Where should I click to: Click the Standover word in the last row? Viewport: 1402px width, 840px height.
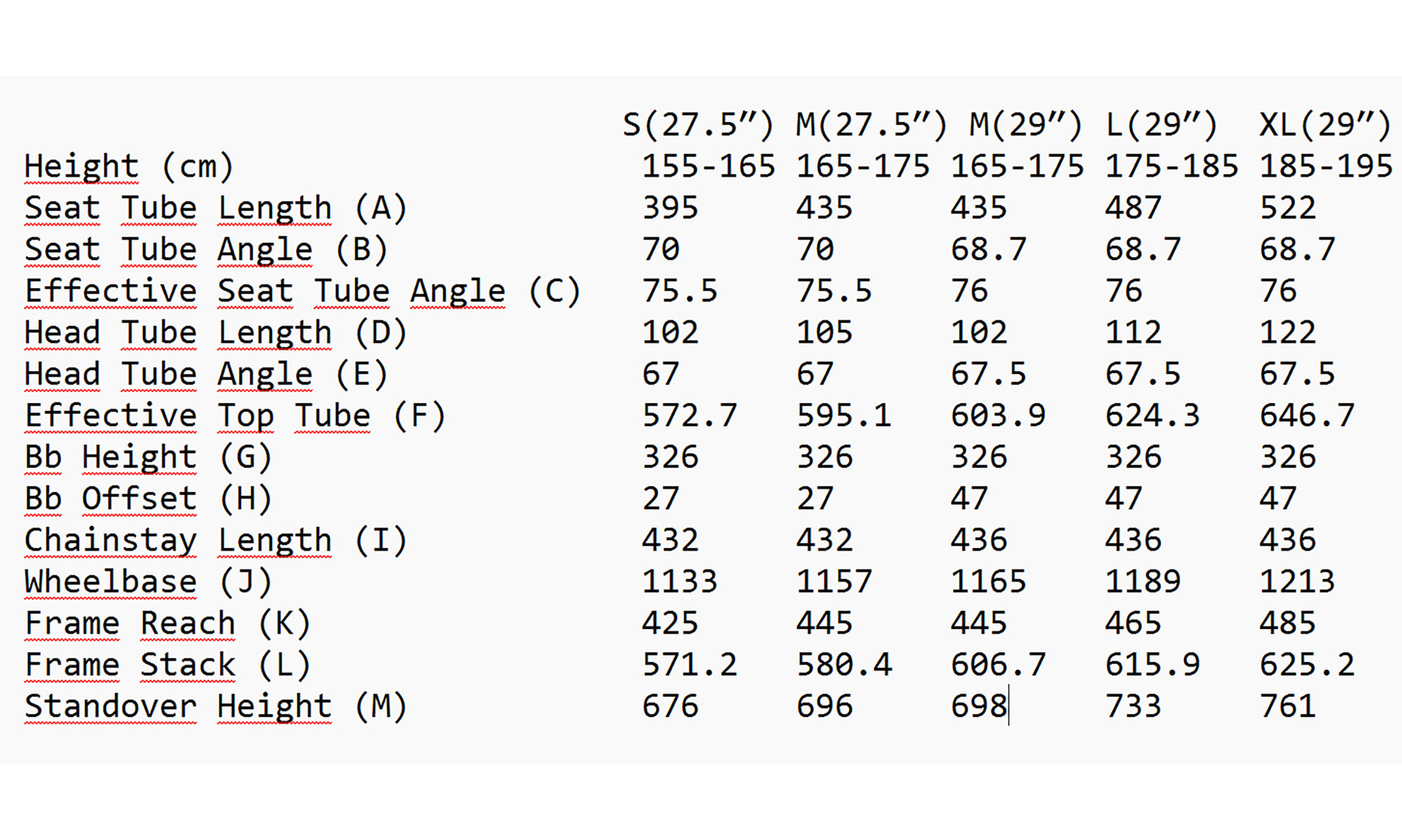coord(110,706)
